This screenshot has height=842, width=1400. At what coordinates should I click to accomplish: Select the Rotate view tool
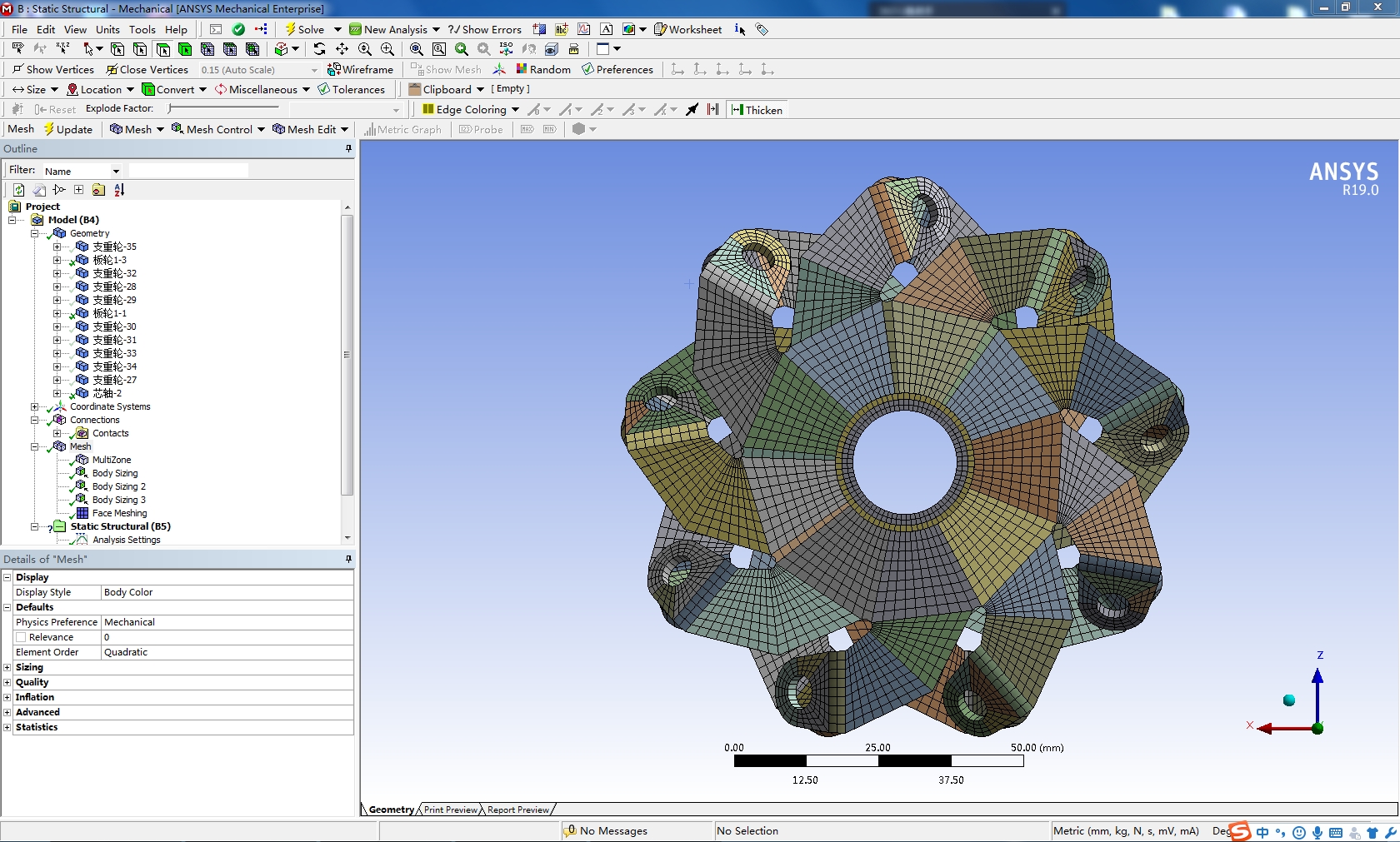[319, 49]
